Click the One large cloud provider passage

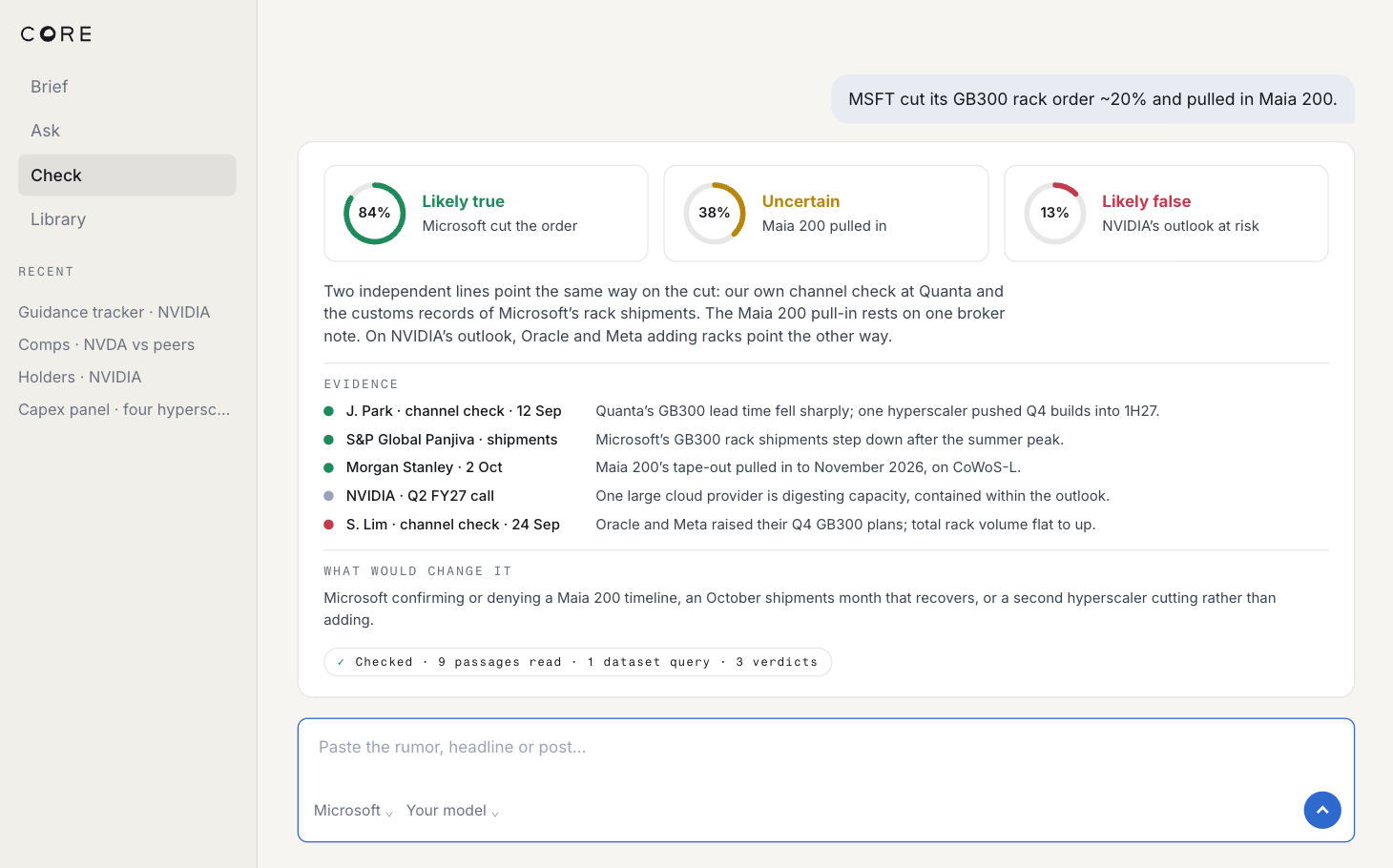[x=853, y=496]
